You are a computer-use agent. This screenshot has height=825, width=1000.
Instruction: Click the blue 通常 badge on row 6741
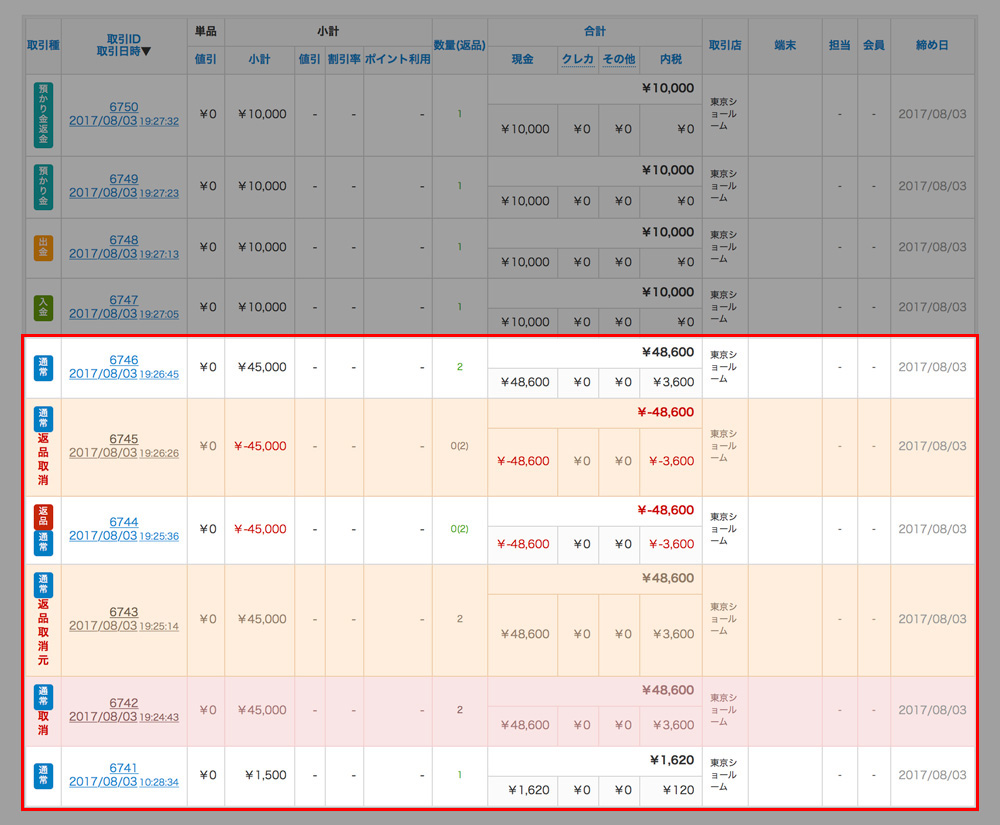(x=43, y=776)
